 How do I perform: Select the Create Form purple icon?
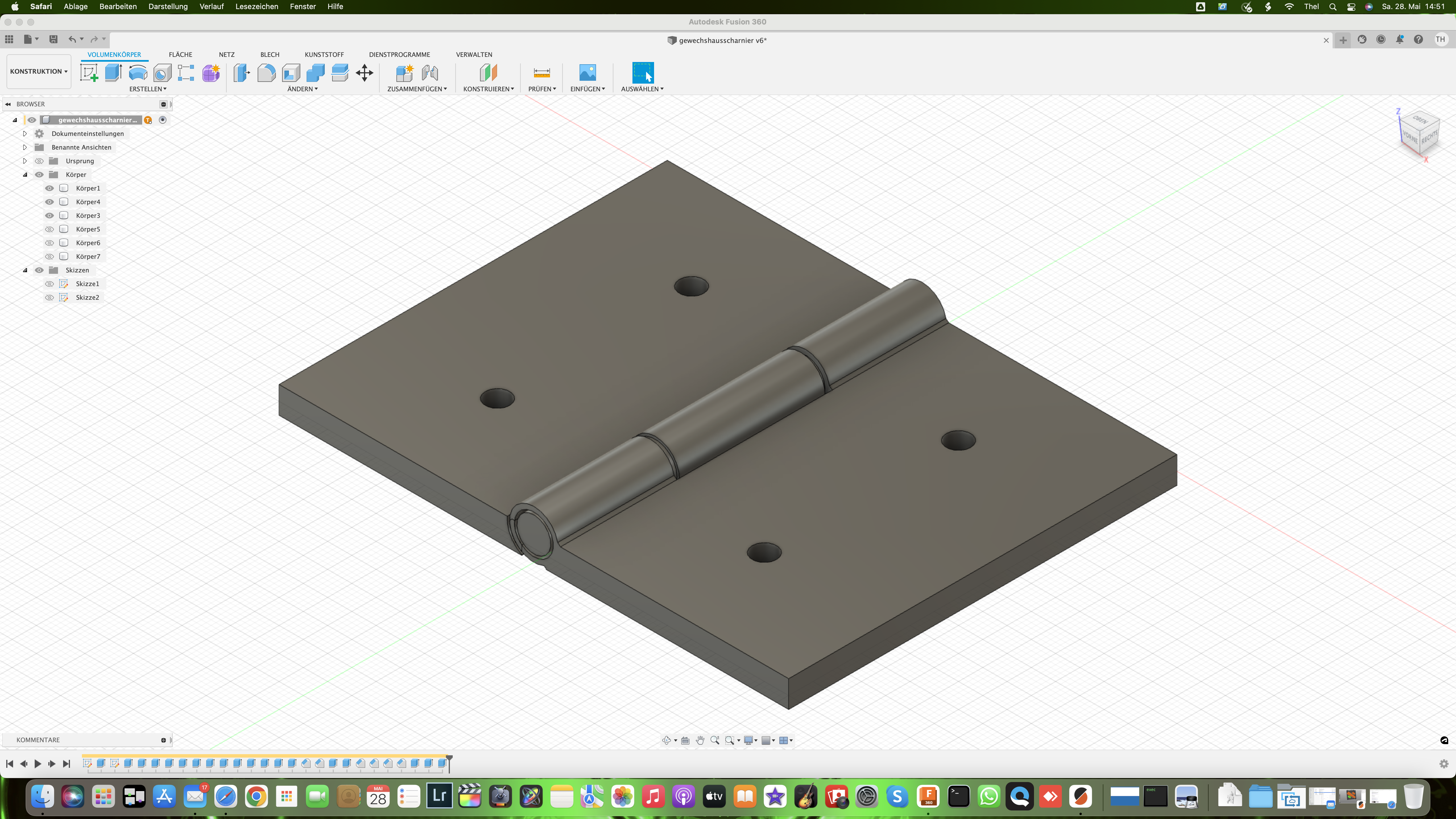tap(211, 72)
